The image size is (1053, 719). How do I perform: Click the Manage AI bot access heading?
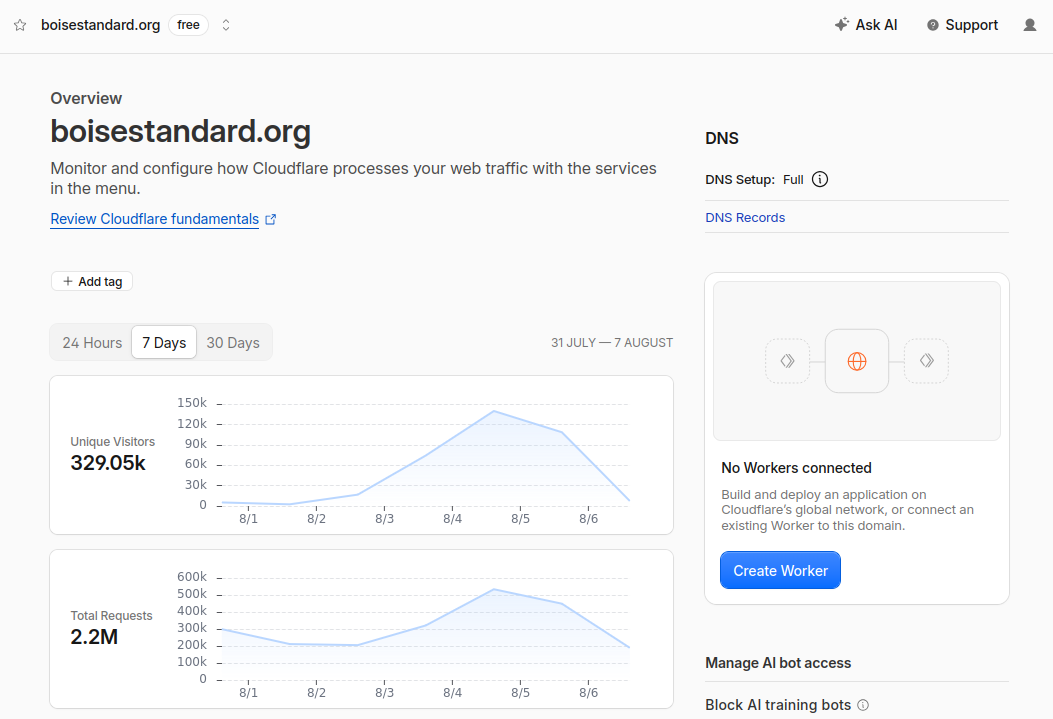coord(778,663)
